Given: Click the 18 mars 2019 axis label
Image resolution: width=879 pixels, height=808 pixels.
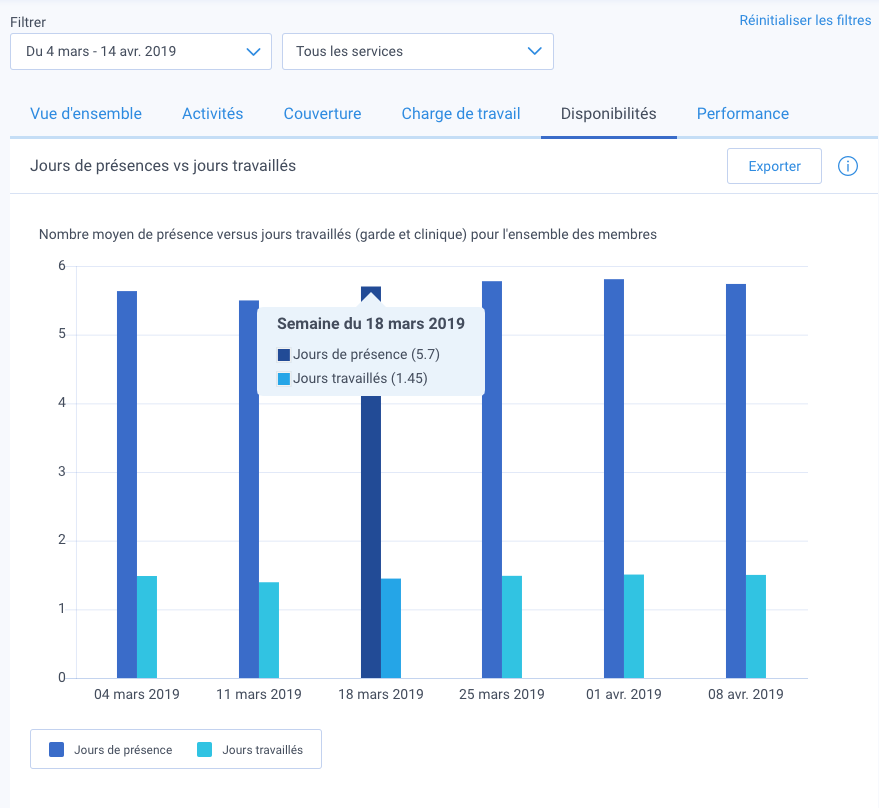Looking at the screenshot, I should click(381, 694).
